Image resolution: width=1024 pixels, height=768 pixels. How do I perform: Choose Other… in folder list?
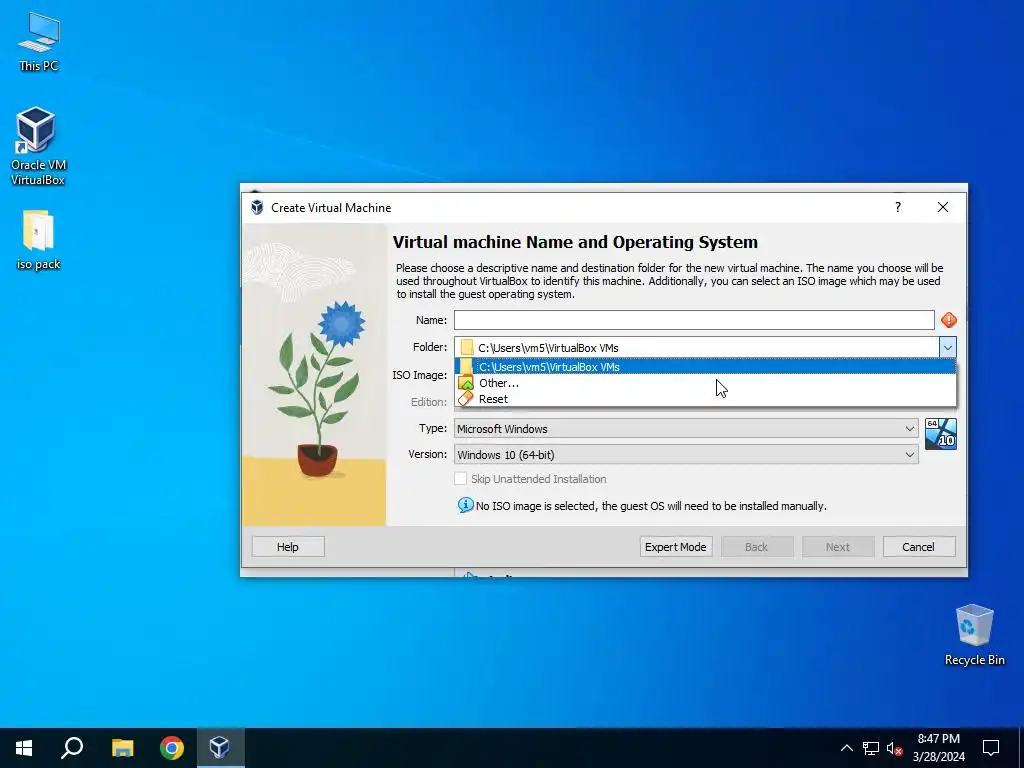pyautogui.click(x=705, y=383)
